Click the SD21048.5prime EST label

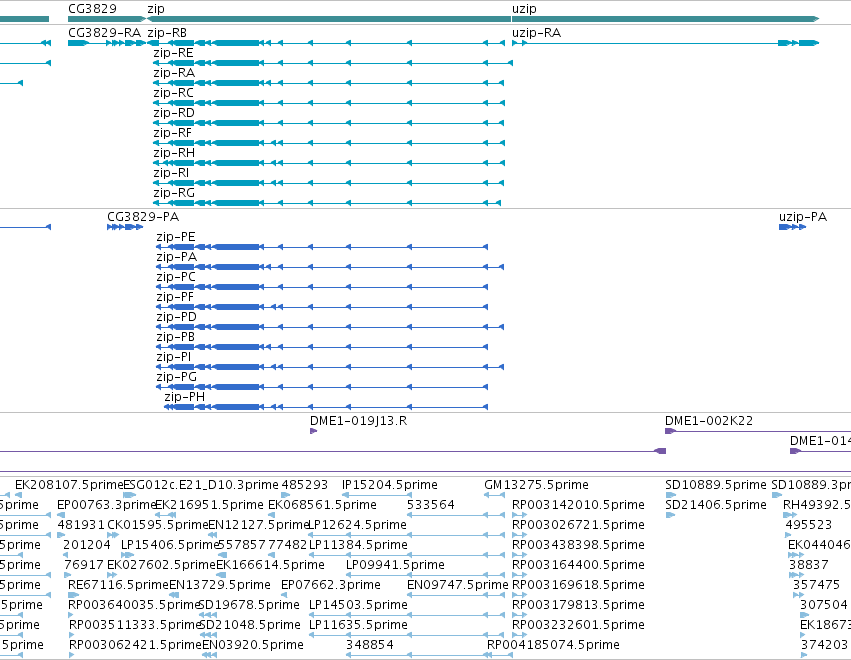click(x=250, y=625)
